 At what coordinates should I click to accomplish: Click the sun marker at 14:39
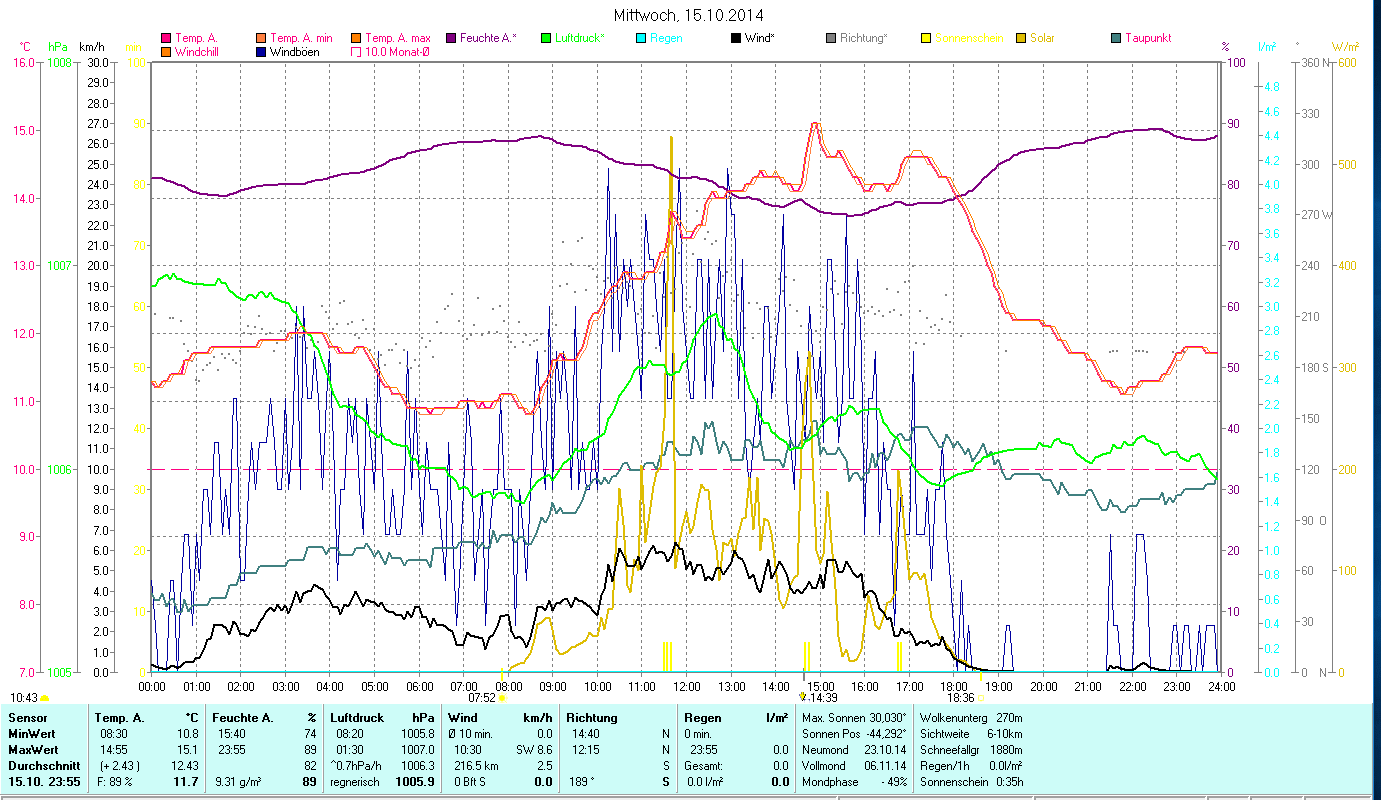[x=802, y=696]
